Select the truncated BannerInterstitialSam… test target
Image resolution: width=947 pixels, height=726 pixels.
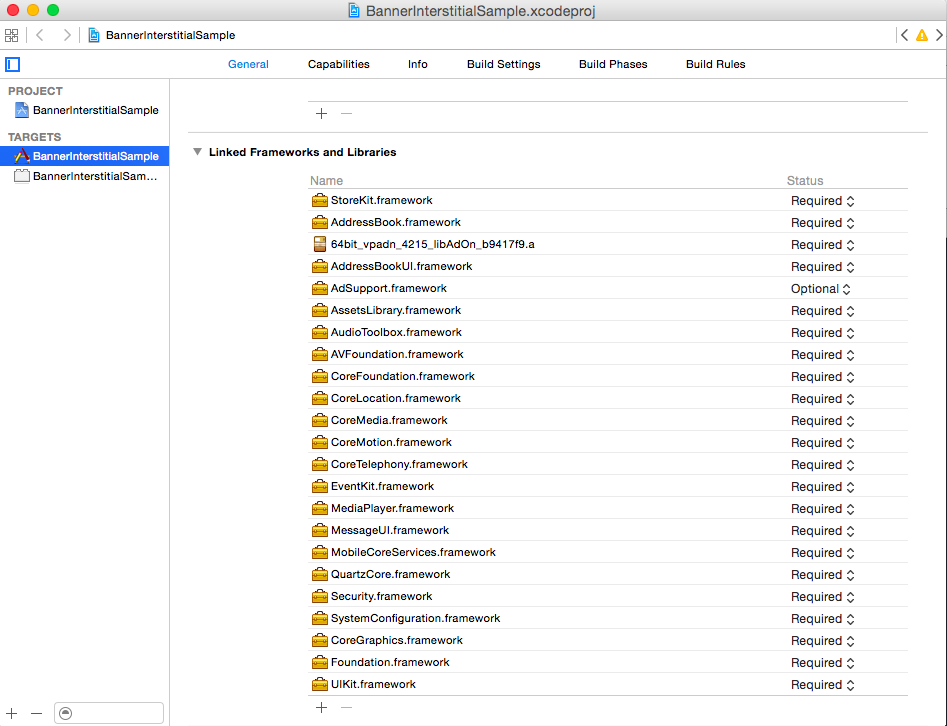85,176
